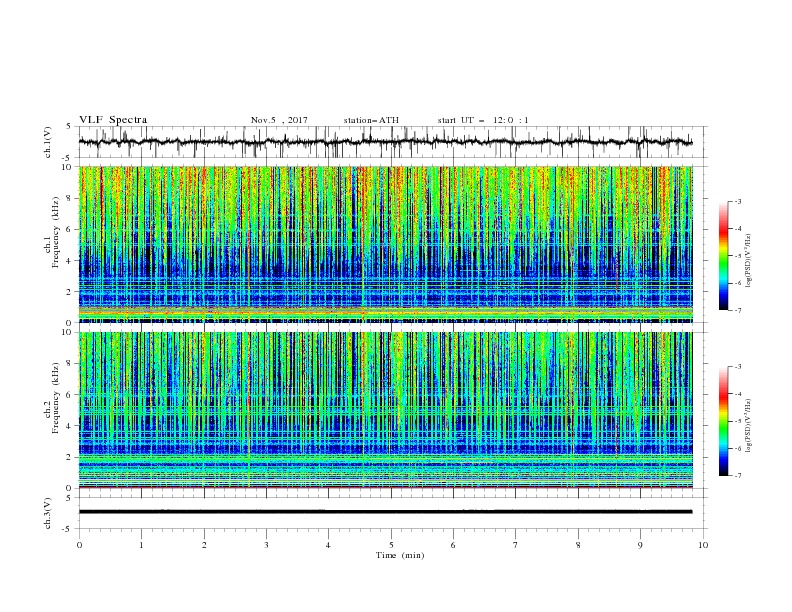
Task: Click the "ch.1(V)" waveform axis label
Action: 48,142
